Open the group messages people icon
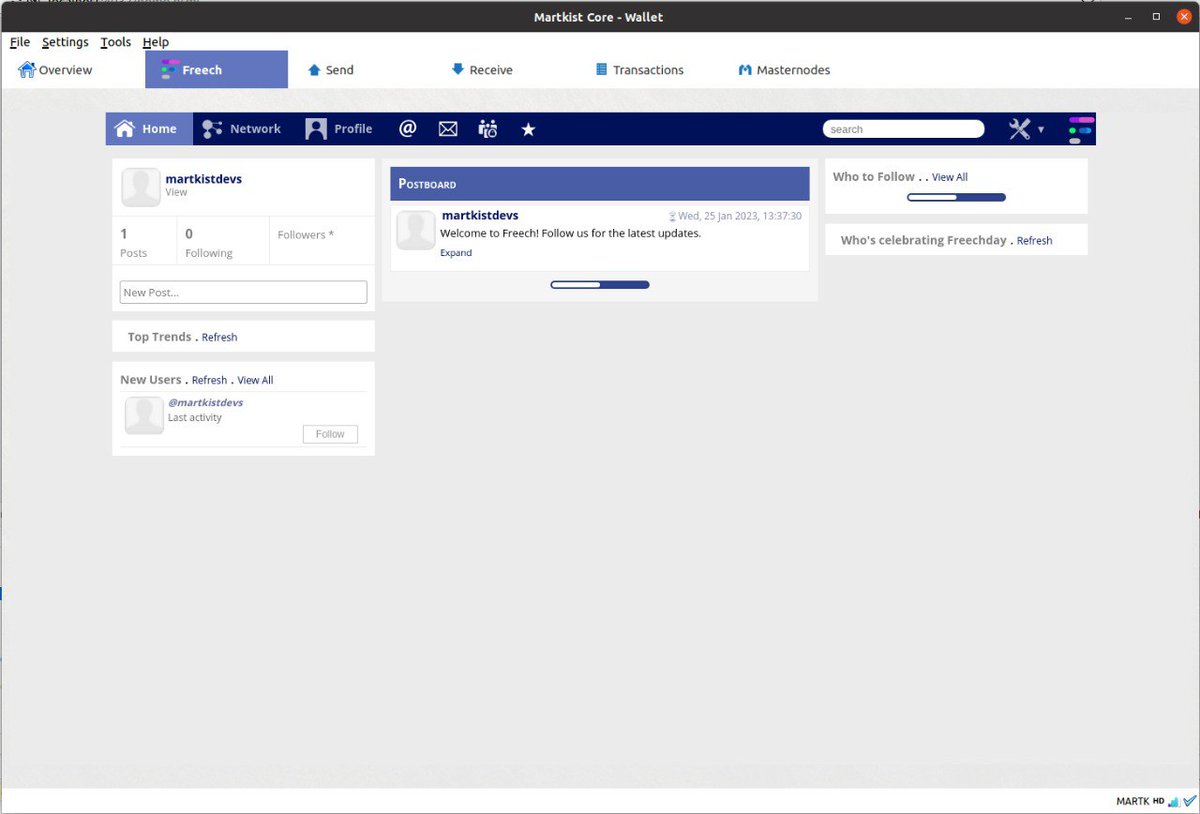 click(x=488, y=128)
